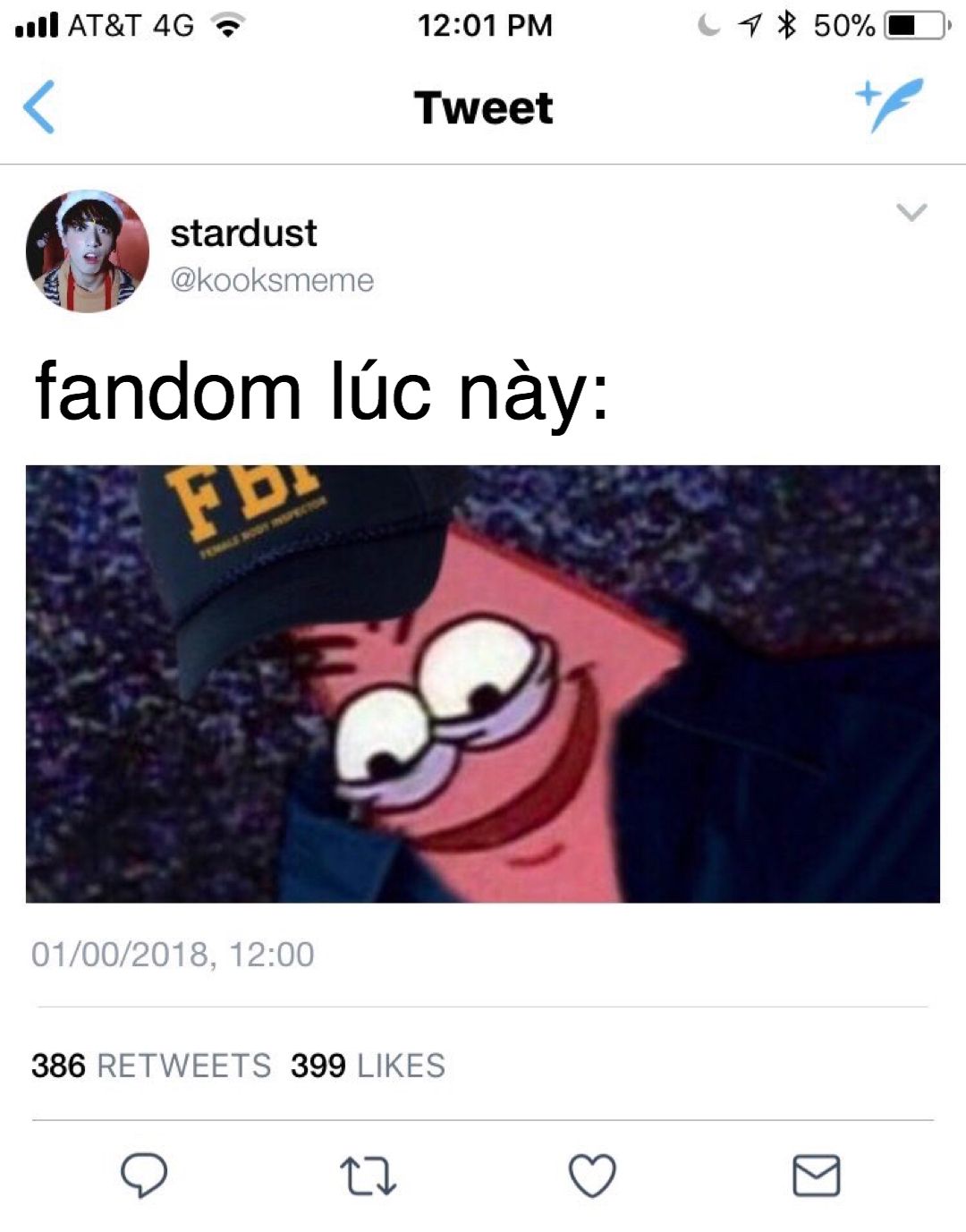966x1232 pixels.
Task: Tap the retweet arrows icon
Action: [x=368, y=1177]
